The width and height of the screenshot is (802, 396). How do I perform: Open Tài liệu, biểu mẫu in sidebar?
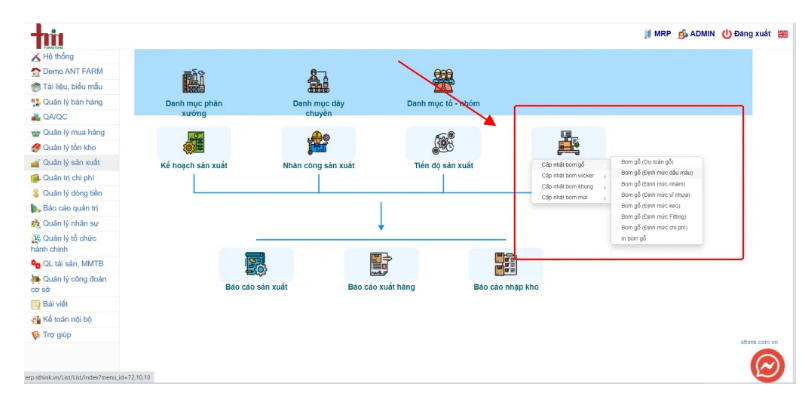[72, 87]
